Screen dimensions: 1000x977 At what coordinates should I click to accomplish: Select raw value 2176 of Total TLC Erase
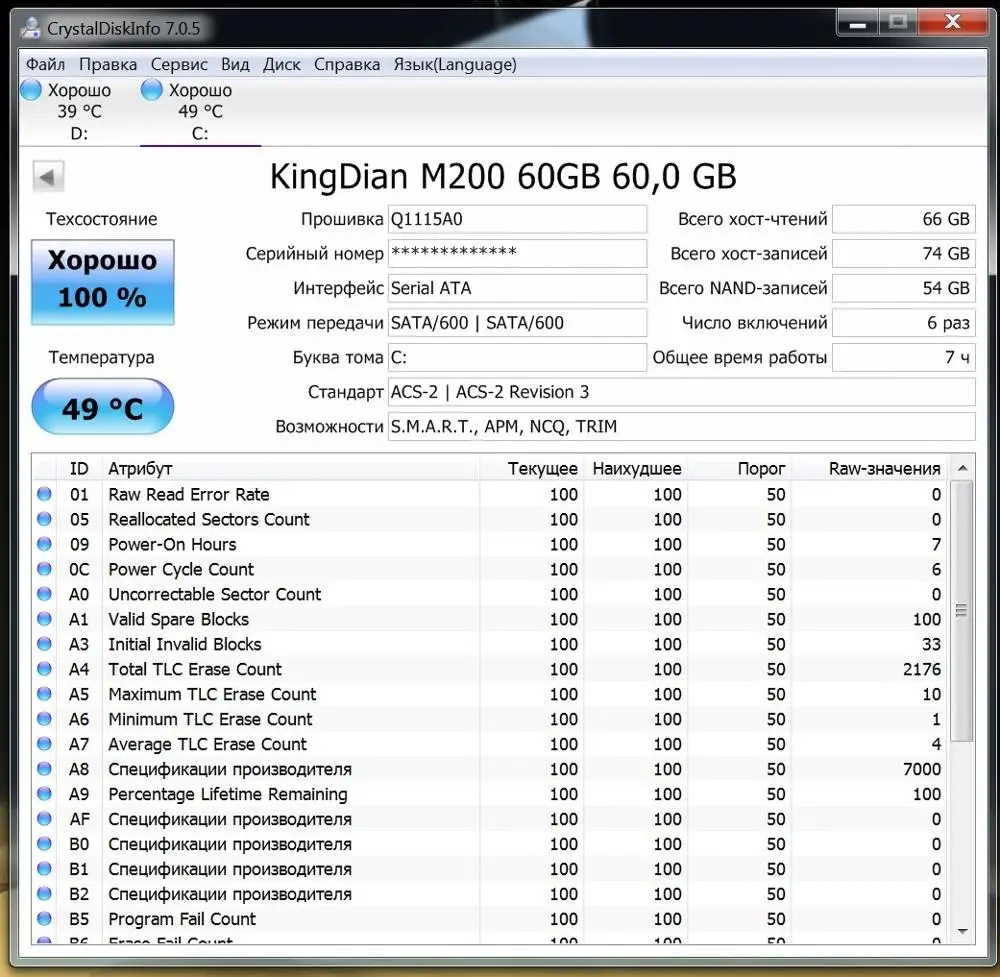(x=922, y=669)
